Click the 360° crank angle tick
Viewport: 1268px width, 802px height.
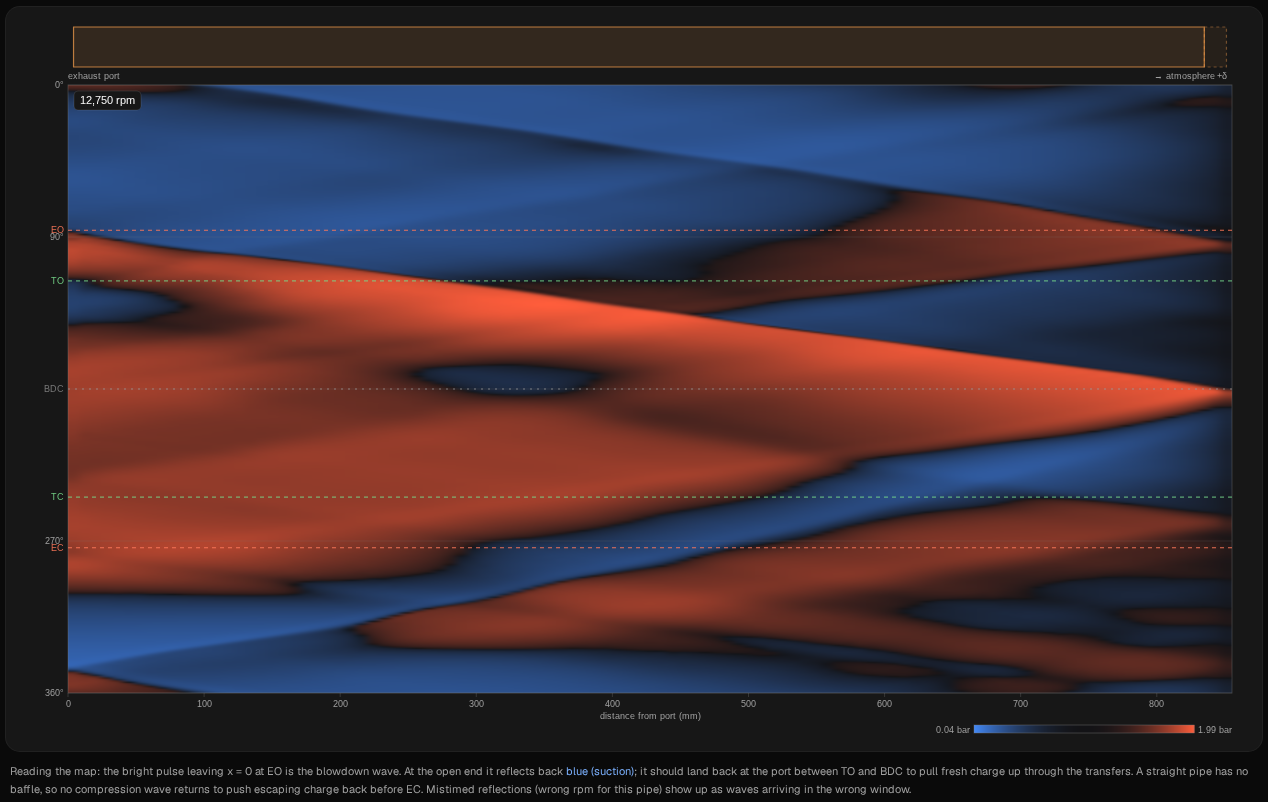(x=54, y=693)
